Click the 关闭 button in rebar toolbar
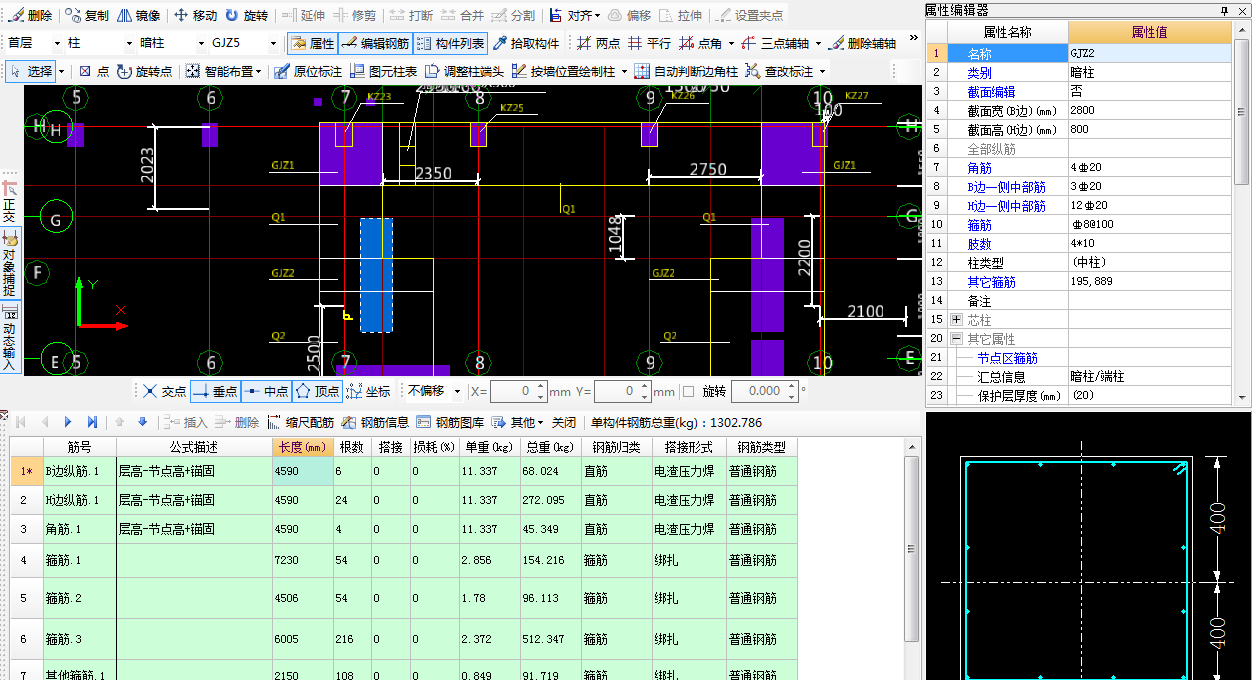 [x=564, y=422]
